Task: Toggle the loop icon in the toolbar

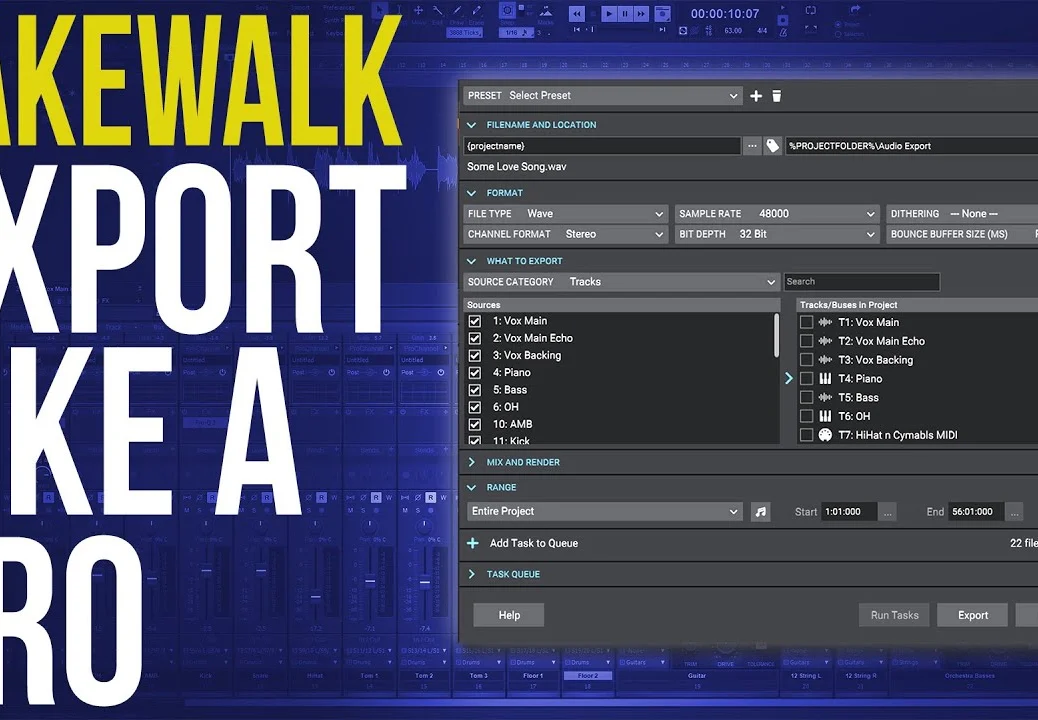Action: pos(810,11)
